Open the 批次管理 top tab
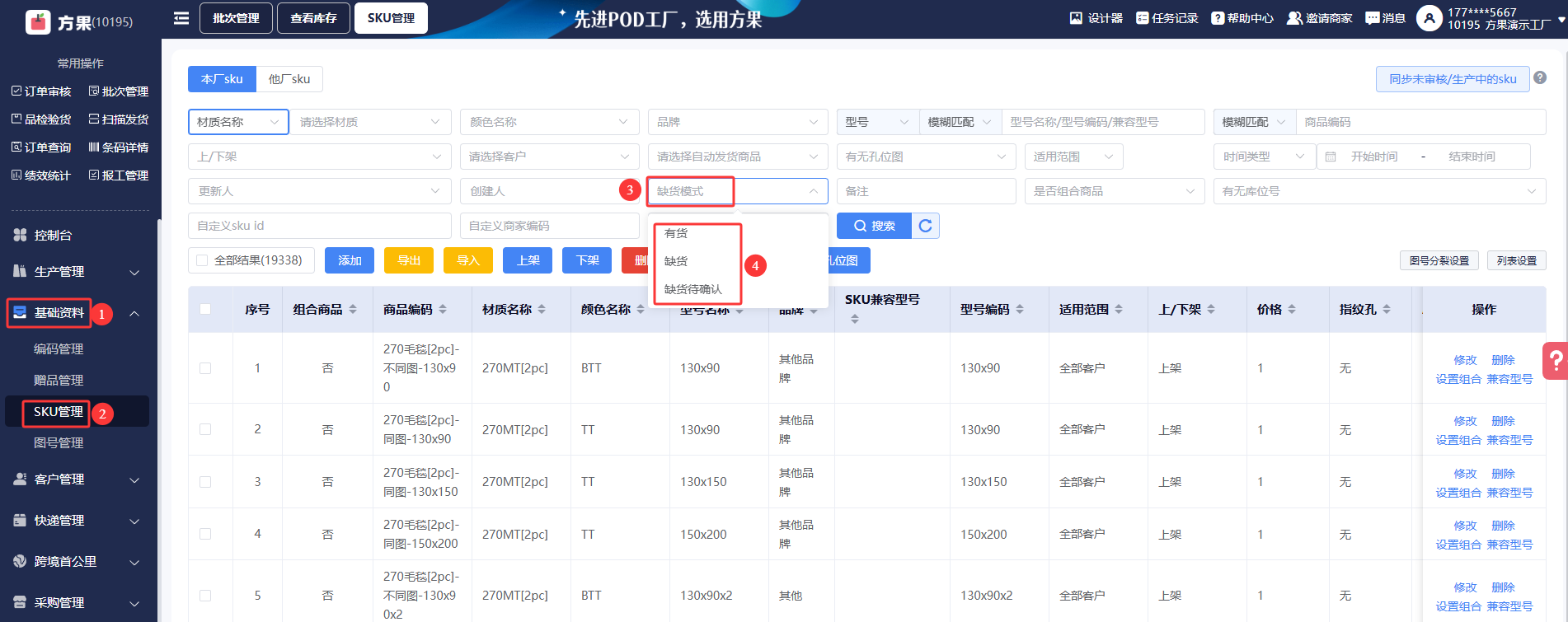Image resolution: width=1568 pixels, height=622 pixels. pyautogui.click(x=236, y=18)
